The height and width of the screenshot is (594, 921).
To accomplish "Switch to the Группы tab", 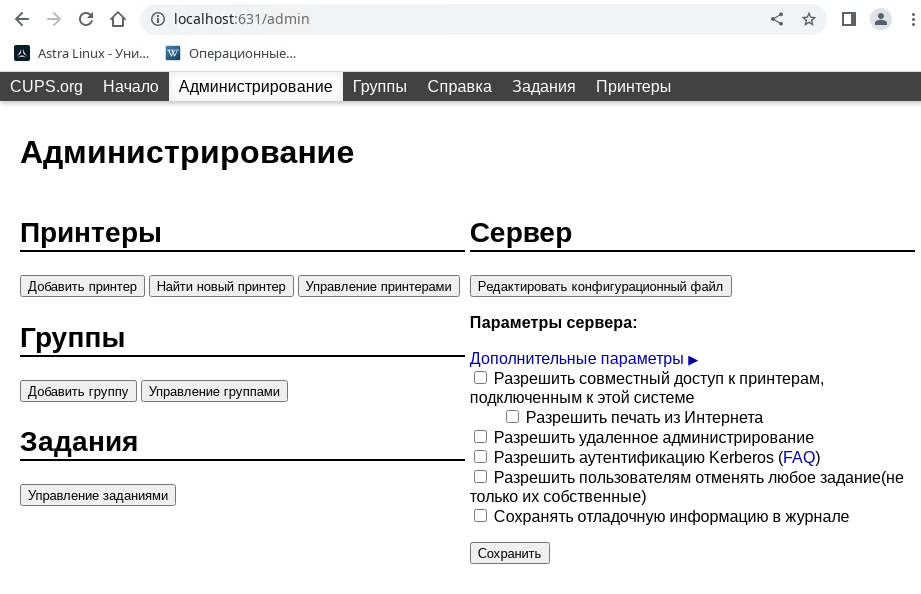I will point(379,86).
